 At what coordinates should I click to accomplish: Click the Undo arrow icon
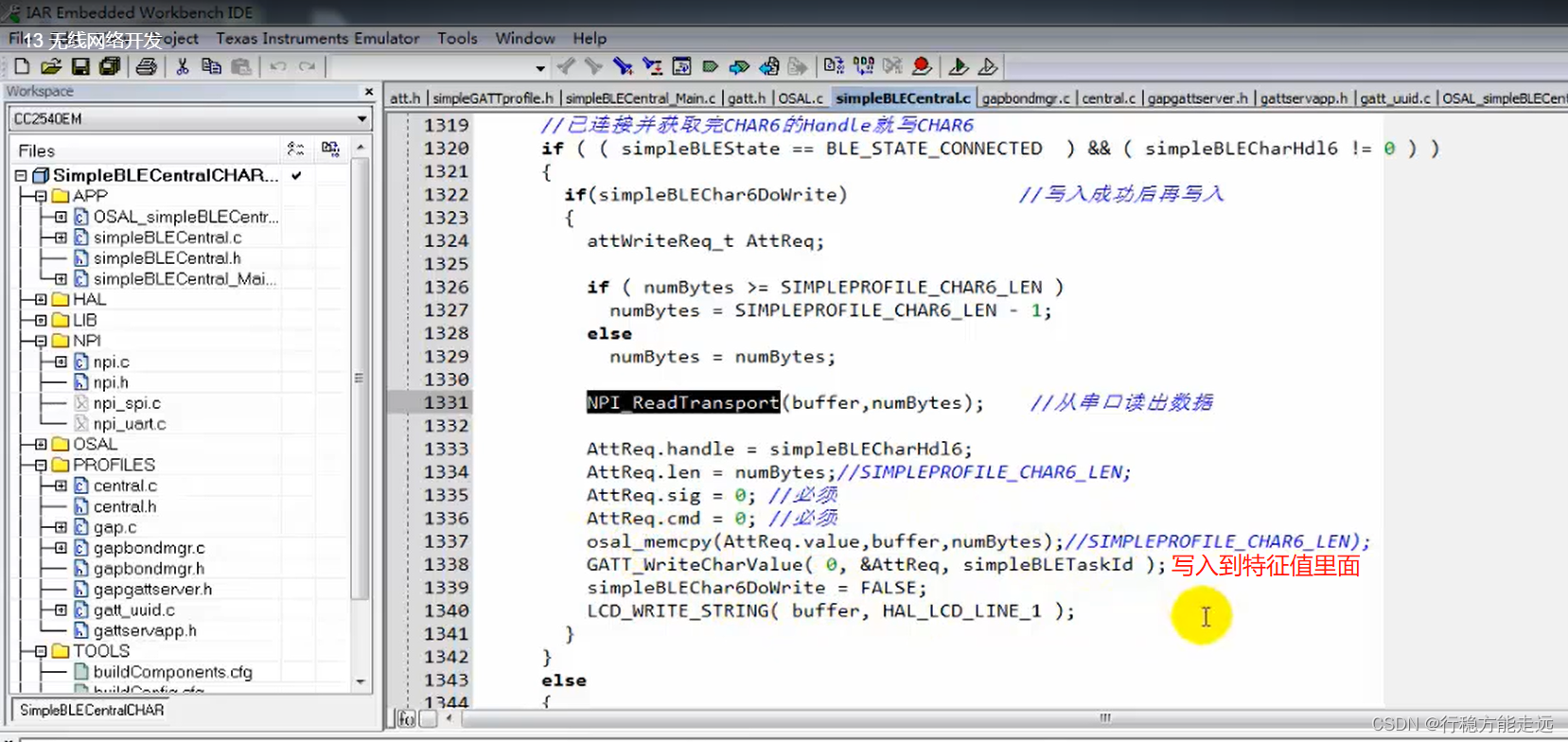[278, 66]
